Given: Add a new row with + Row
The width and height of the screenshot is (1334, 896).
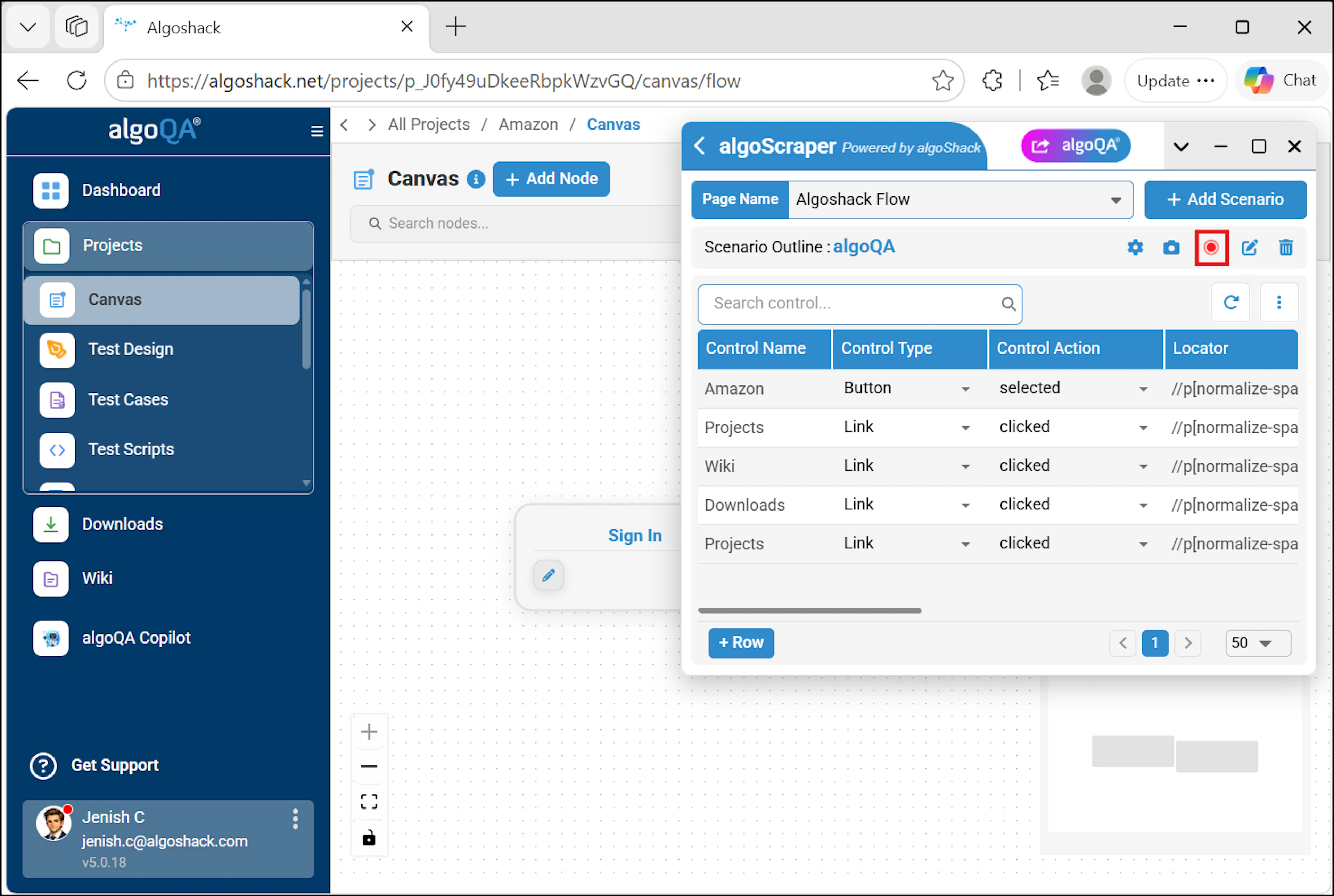Looking at the screenshot, I should [x=741, y=643].
